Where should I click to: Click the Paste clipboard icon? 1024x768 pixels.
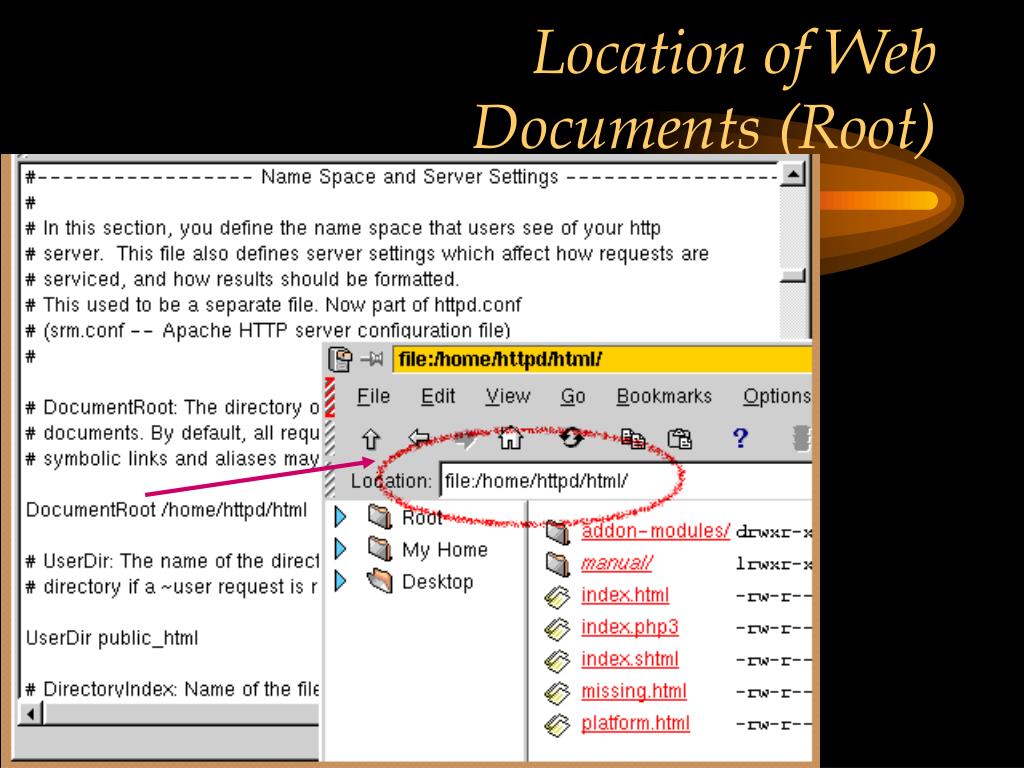[x=680, y=436]
